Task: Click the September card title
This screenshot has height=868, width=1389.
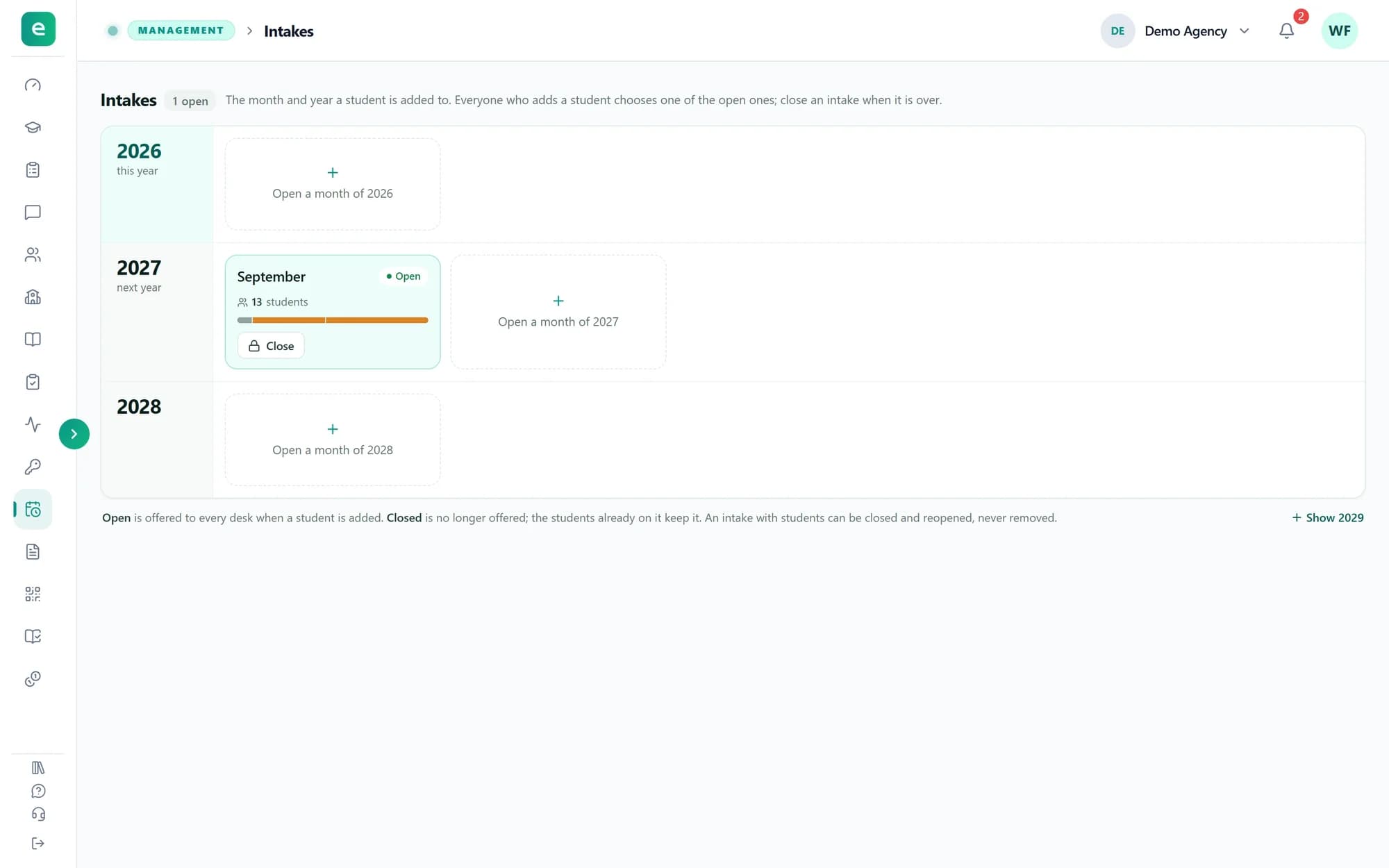Action: tap(271, 276)
